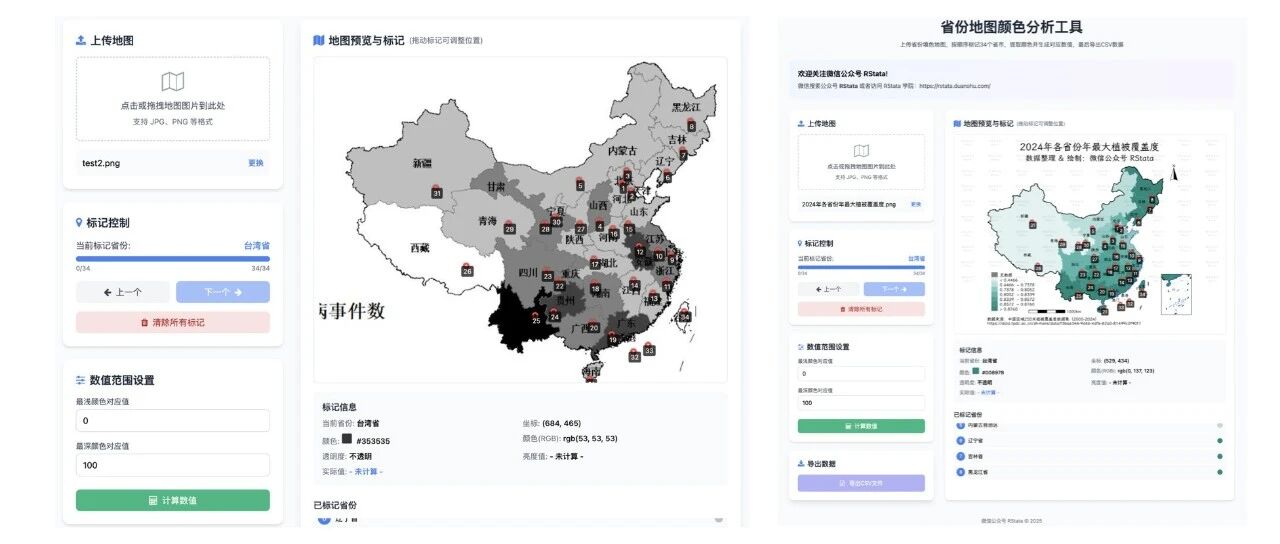Select the 辽宁省 row in 已标记省份 list

click(x=1091, y=441)
